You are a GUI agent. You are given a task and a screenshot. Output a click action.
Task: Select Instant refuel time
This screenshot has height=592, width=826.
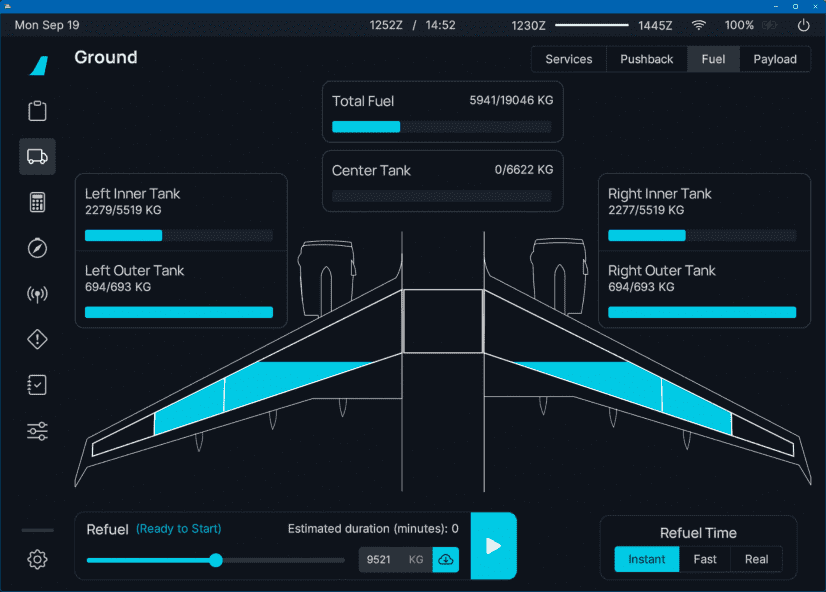646,559
